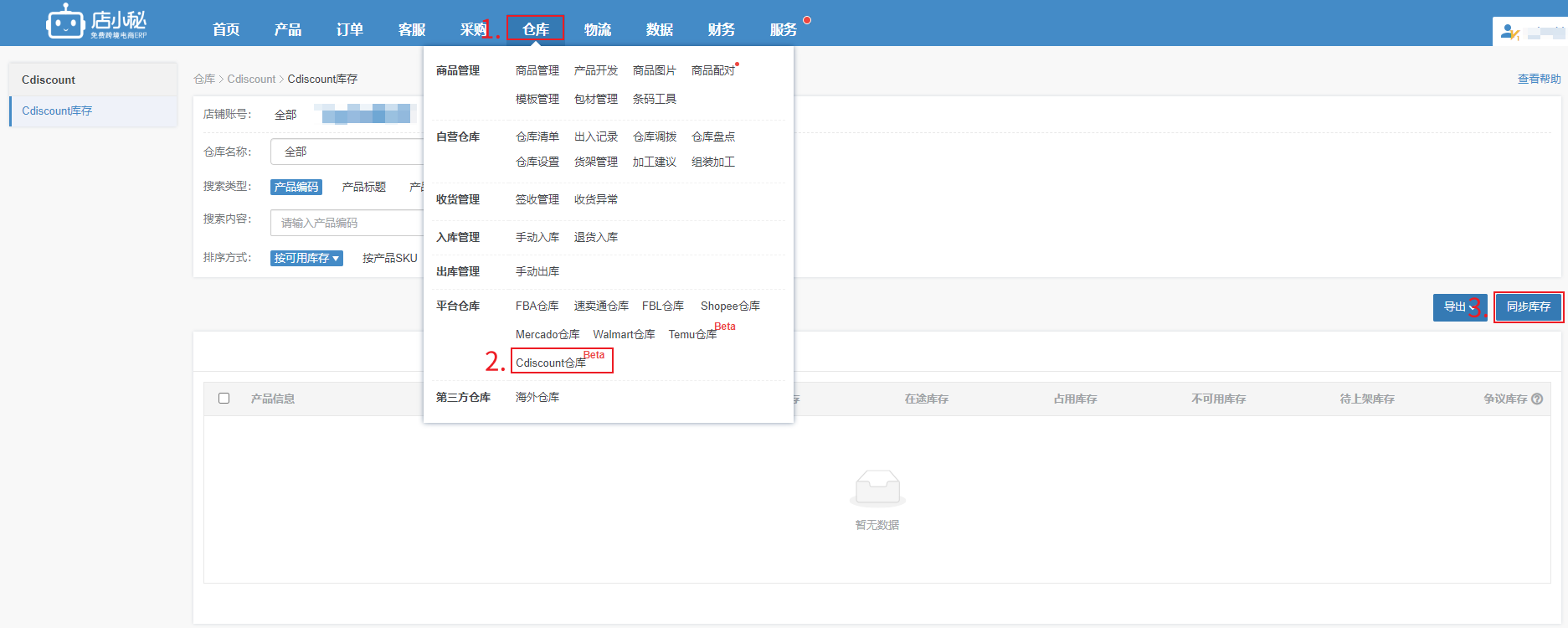This screenshot has width=1568, height=628.
Task: Click the help question mark beside 争议库存
Action: 1537,399
